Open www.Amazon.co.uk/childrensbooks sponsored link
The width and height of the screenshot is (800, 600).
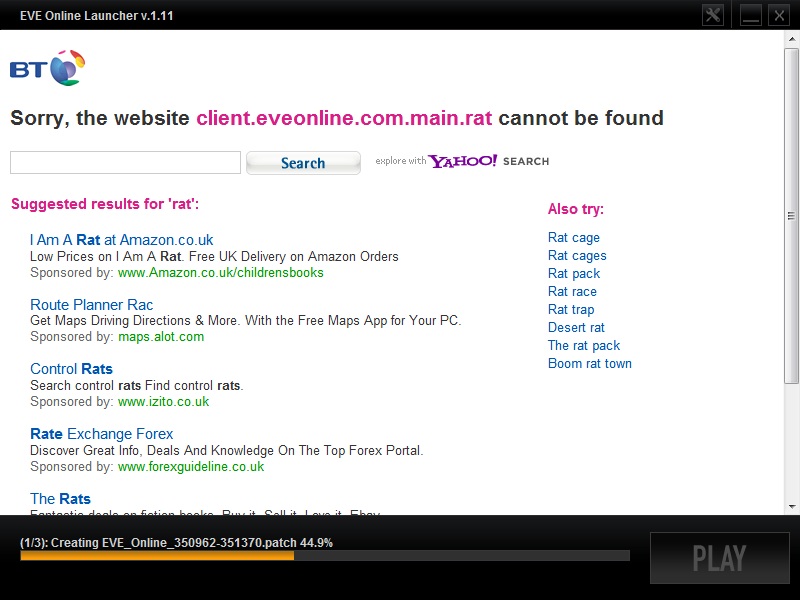220,272
